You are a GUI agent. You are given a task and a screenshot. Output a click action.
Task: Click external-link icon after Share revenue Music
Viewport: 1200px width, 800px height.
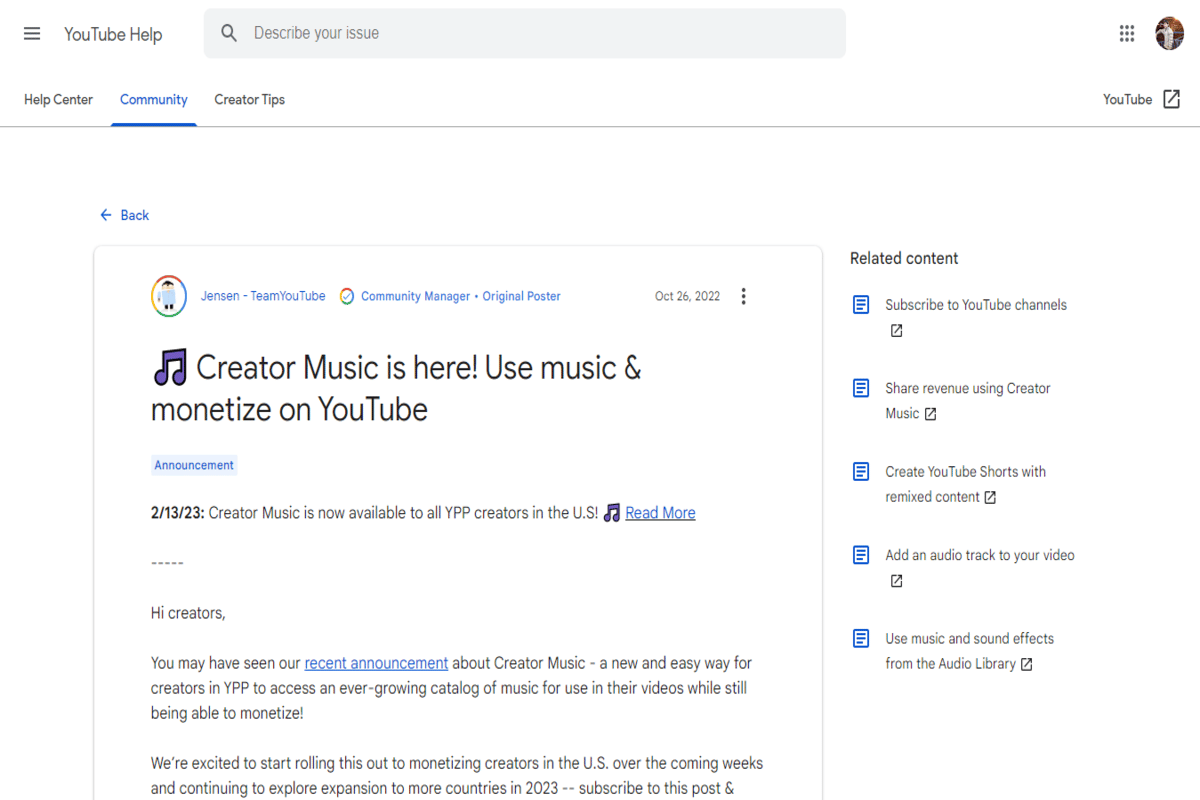point(931,414)
